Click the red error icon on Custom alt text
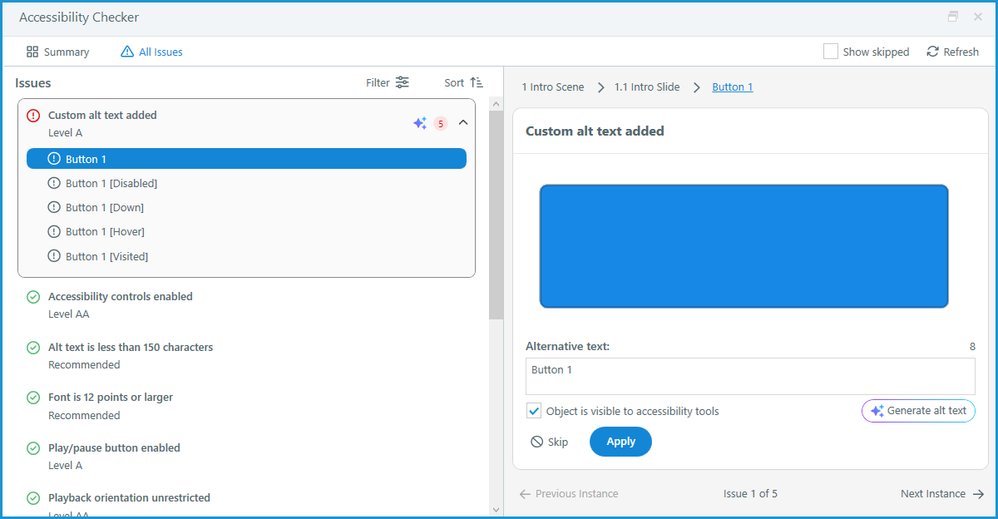The height and width of the screenshot is (519, 998). pyautogui.click(x=33, y=116)
